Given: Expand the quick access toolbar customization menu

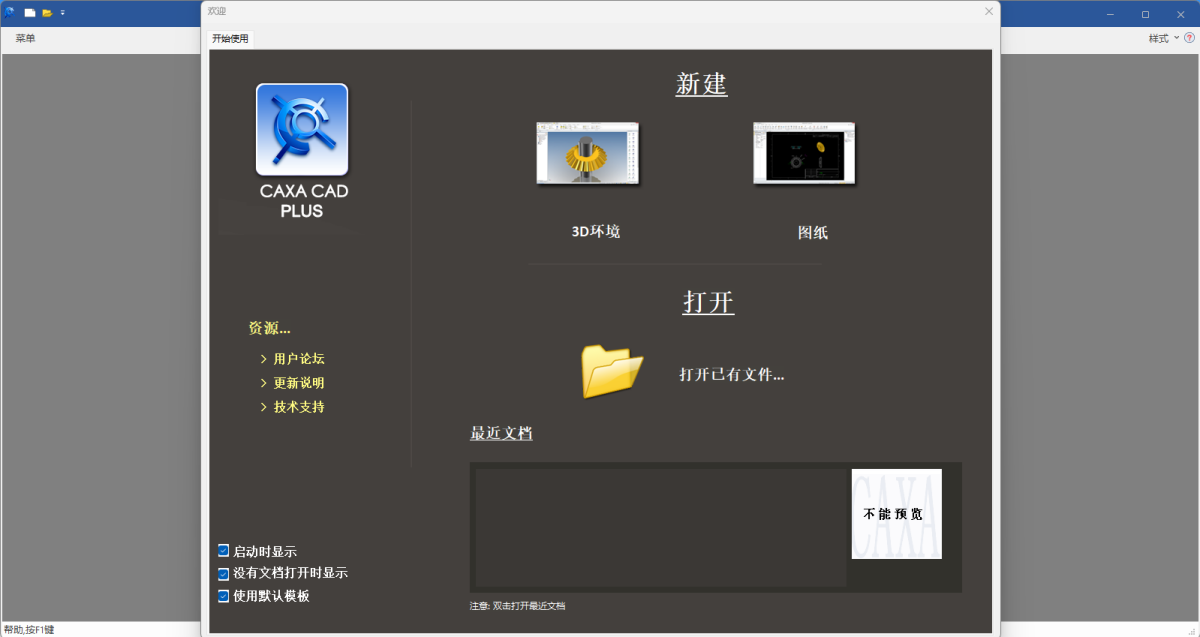Looking at the screenshot, I should [x=64, y=13].
